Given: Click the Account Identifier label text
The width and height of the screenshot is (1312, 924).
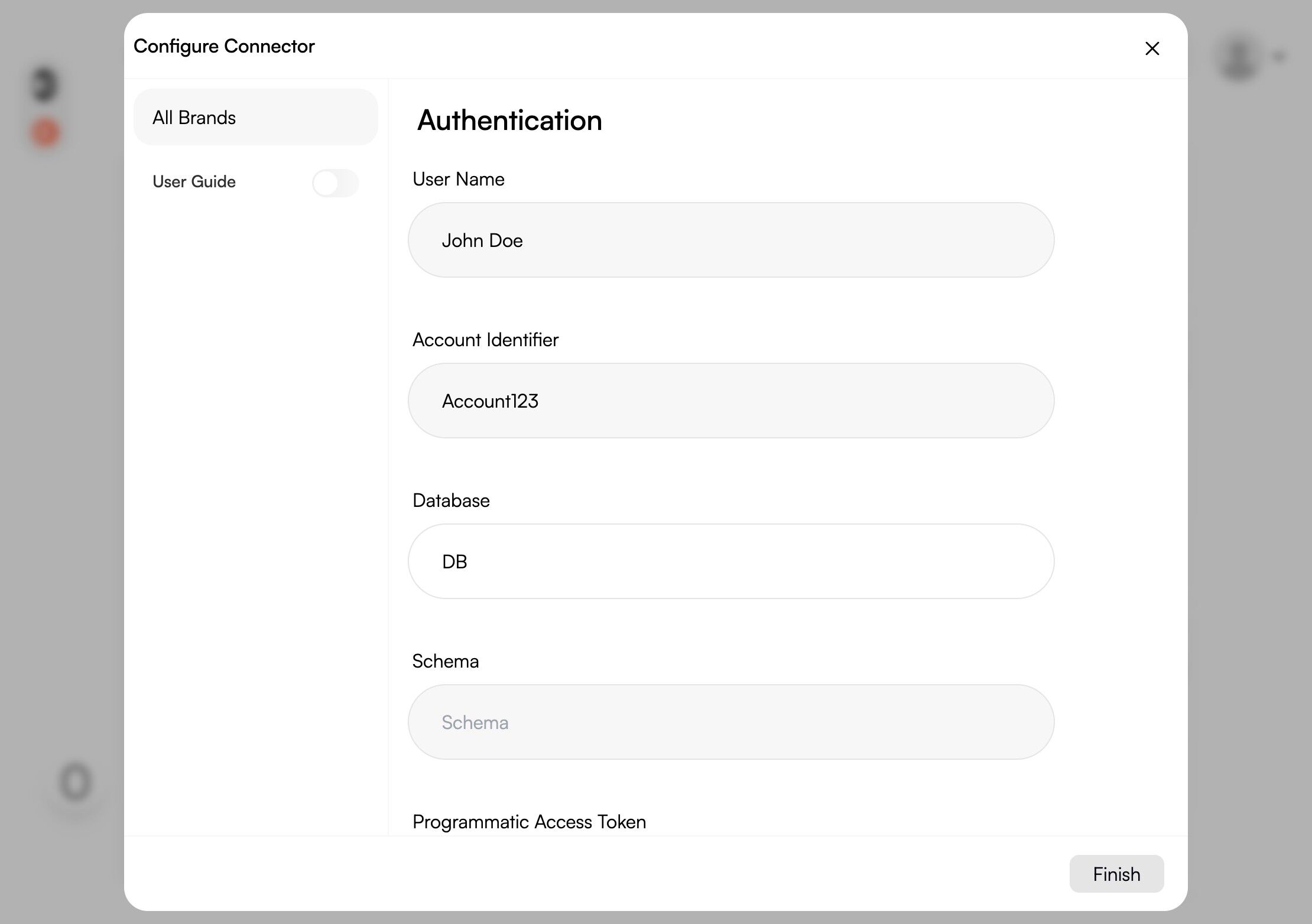Looking at the screenshot, I should (x=485, y=340).
